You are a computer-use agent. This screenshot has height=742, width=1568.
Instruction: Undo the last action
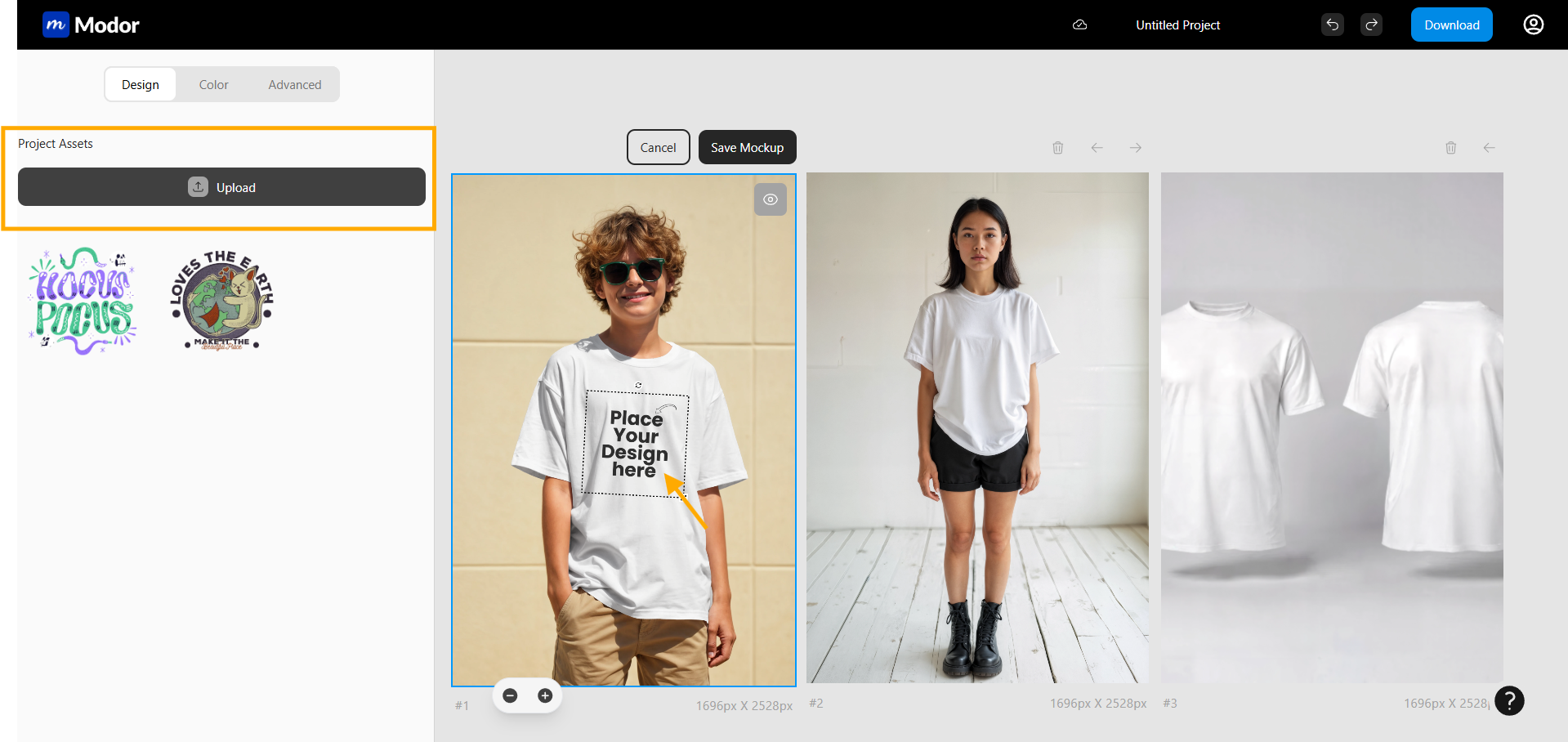(x=1332, y=25)
